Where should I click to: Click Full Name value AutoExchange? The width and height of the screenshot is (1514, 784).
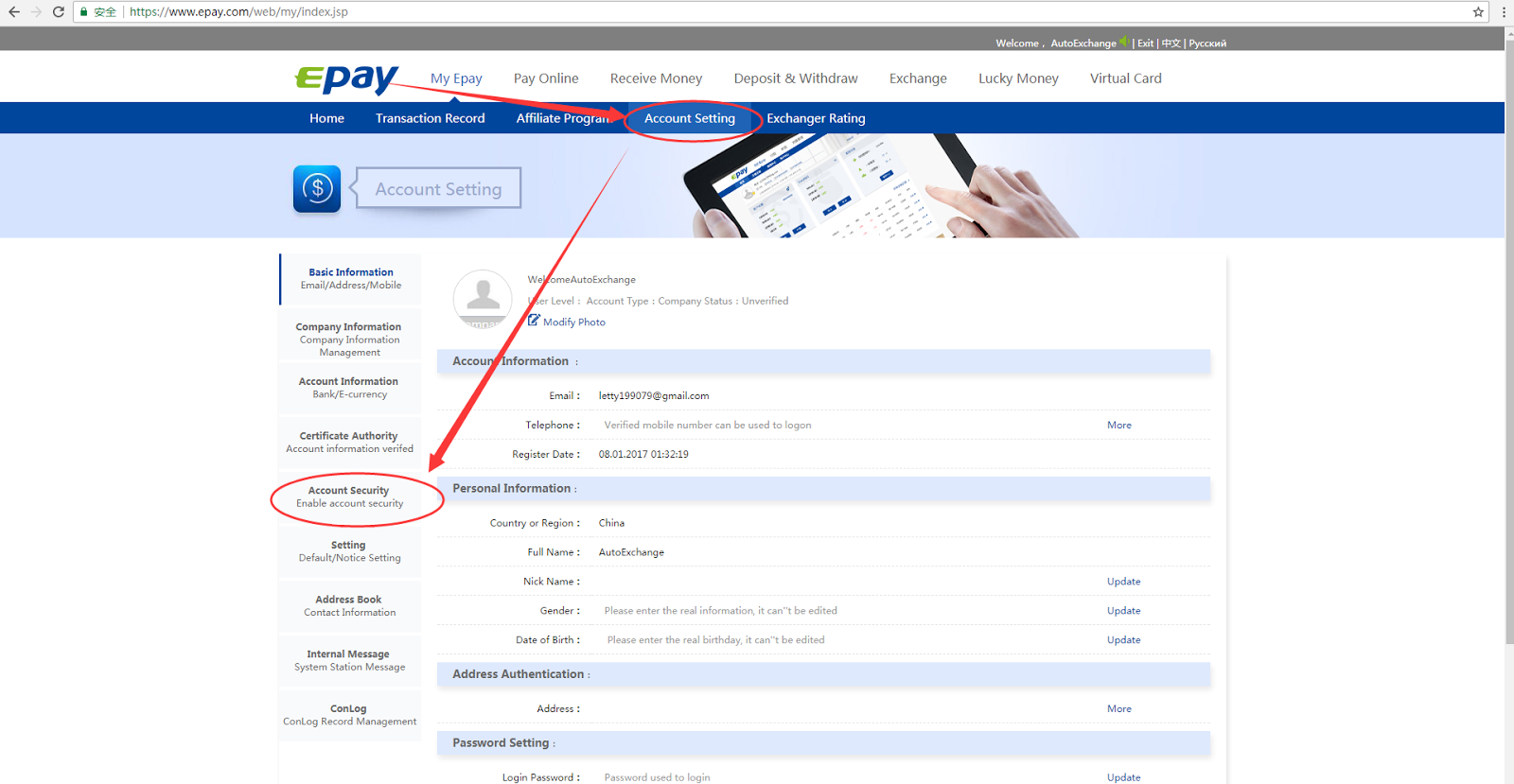pos(631,552)
